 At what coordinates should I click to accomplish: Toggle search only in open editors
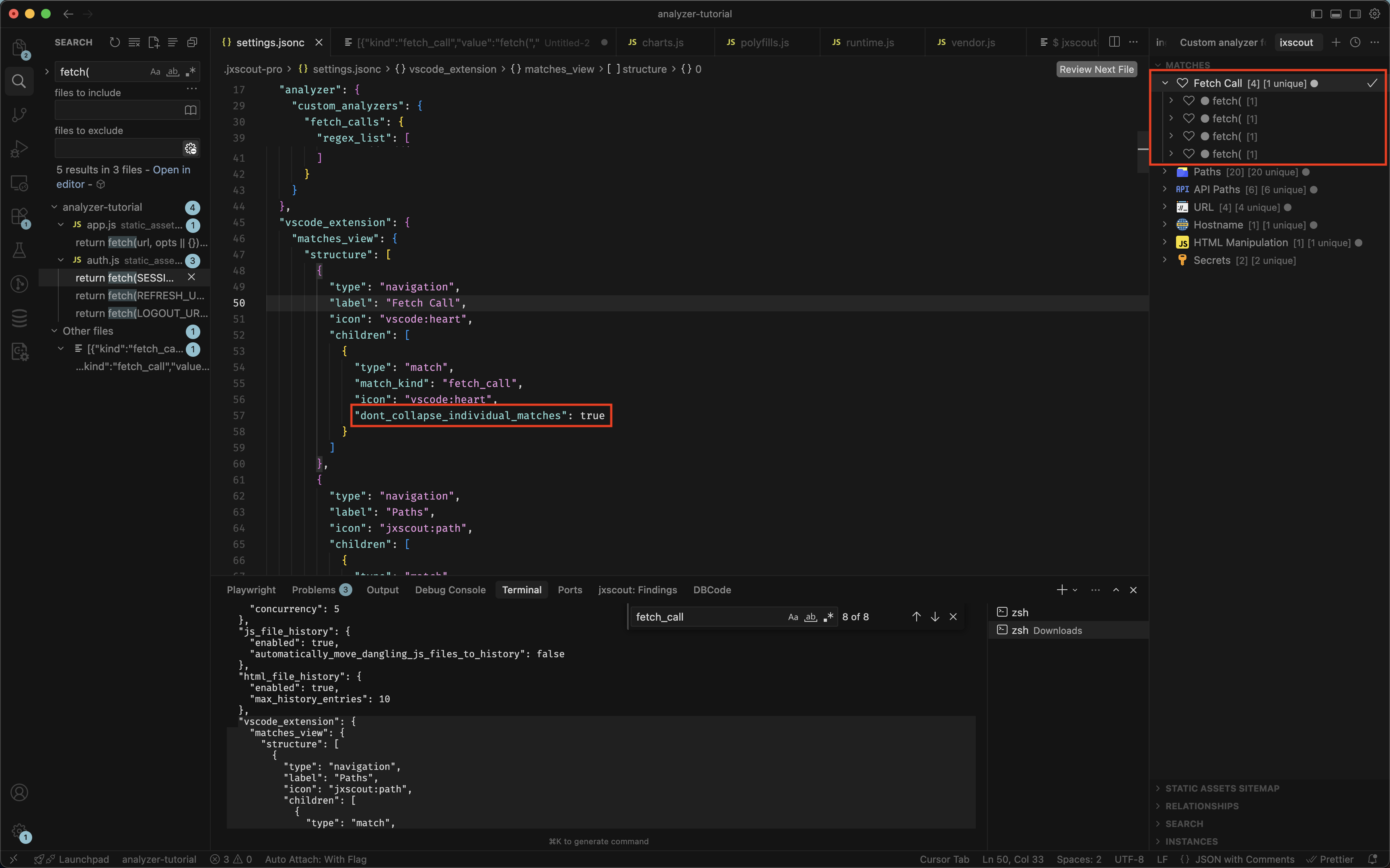[x=191, y=110]
